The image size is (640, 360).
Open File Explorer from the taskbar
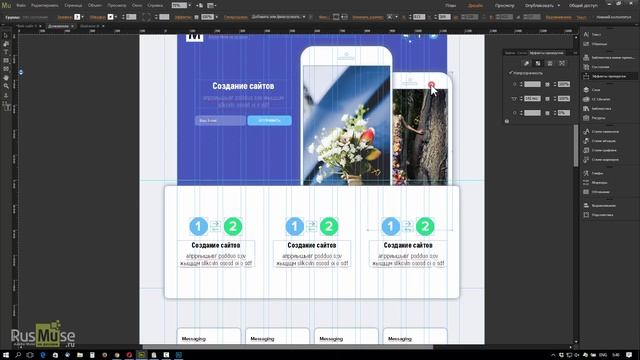pos(80,355)
